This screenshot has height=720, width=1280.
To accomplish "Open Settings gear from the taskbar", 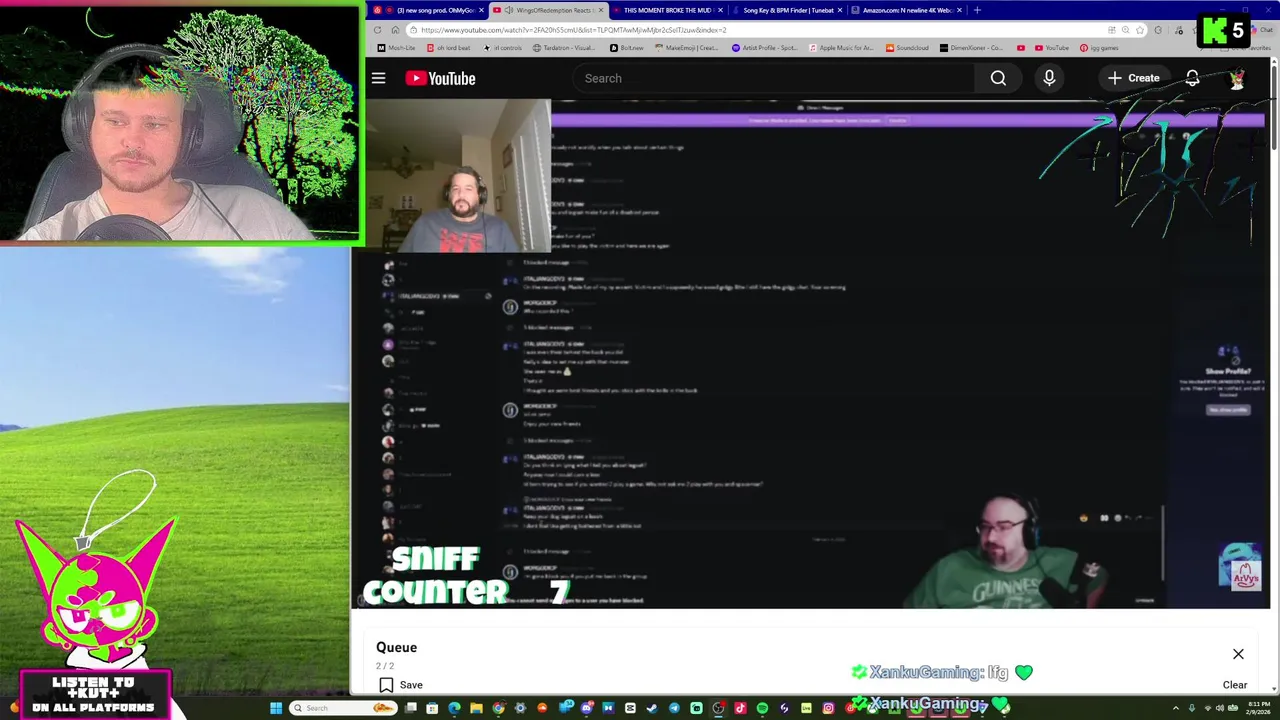I will point(520,708).
